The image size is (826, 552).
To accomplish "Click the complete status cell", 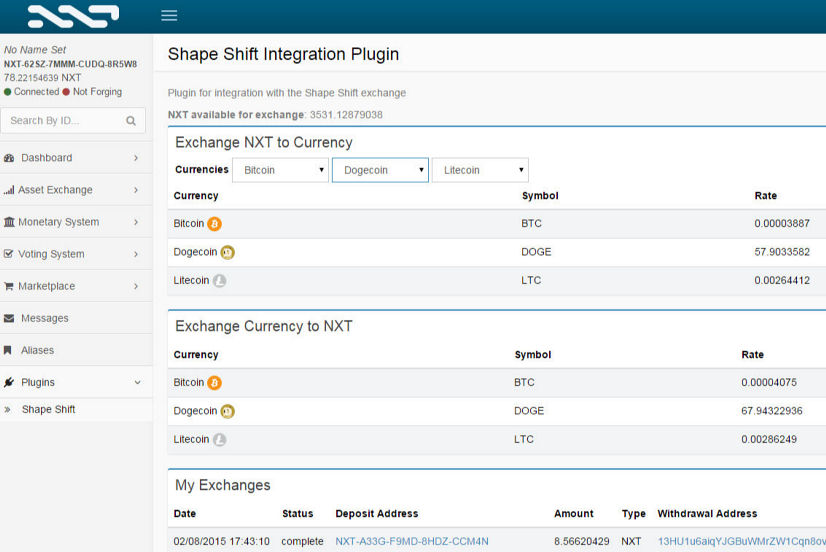I will (x=302, y=541).
